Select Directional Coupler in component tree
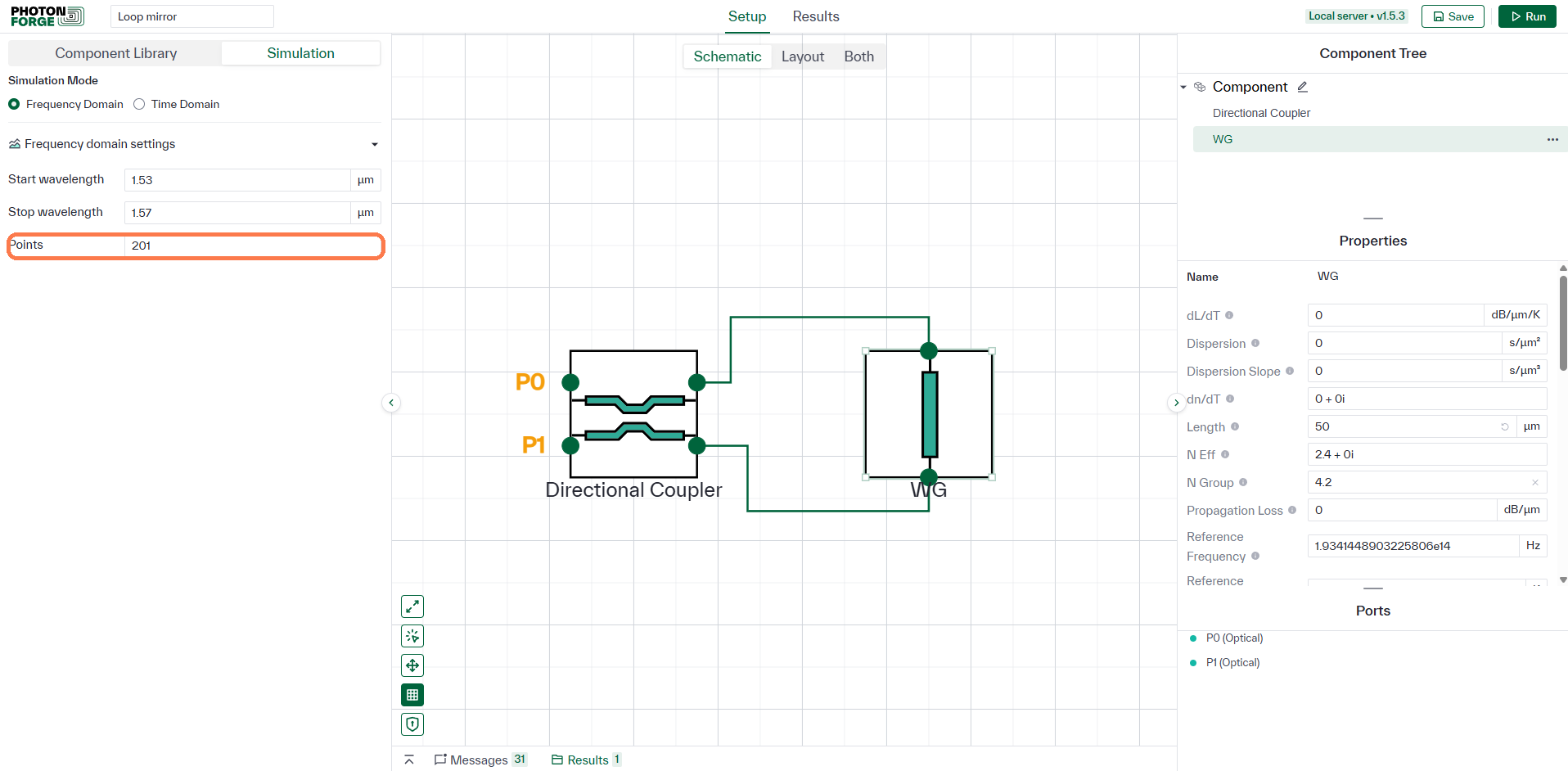Viewport: 1568px width, 771px height. click(1261, 113)
